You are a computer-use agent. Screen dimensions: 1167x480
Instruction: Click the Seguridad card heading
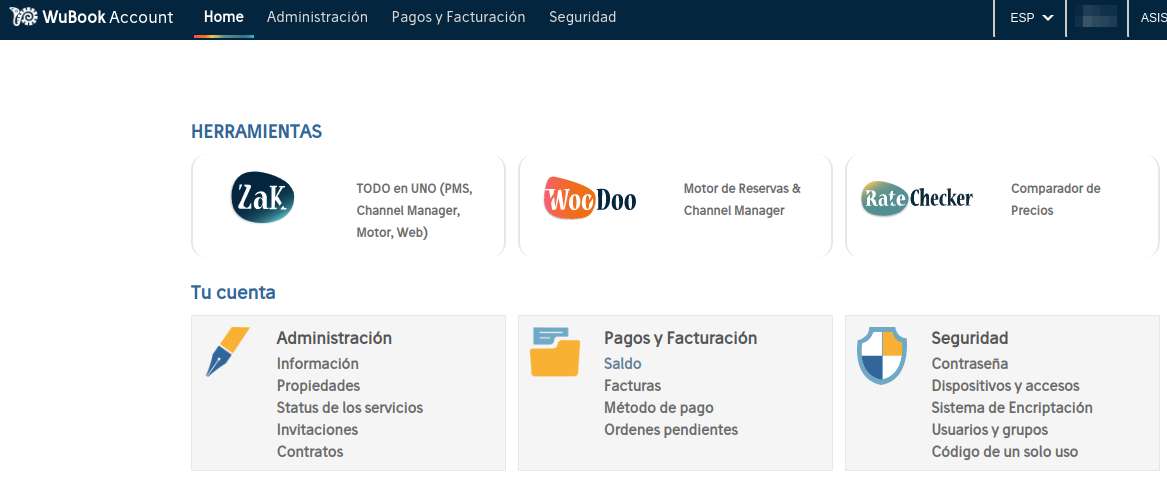click(x=970, y=338)
